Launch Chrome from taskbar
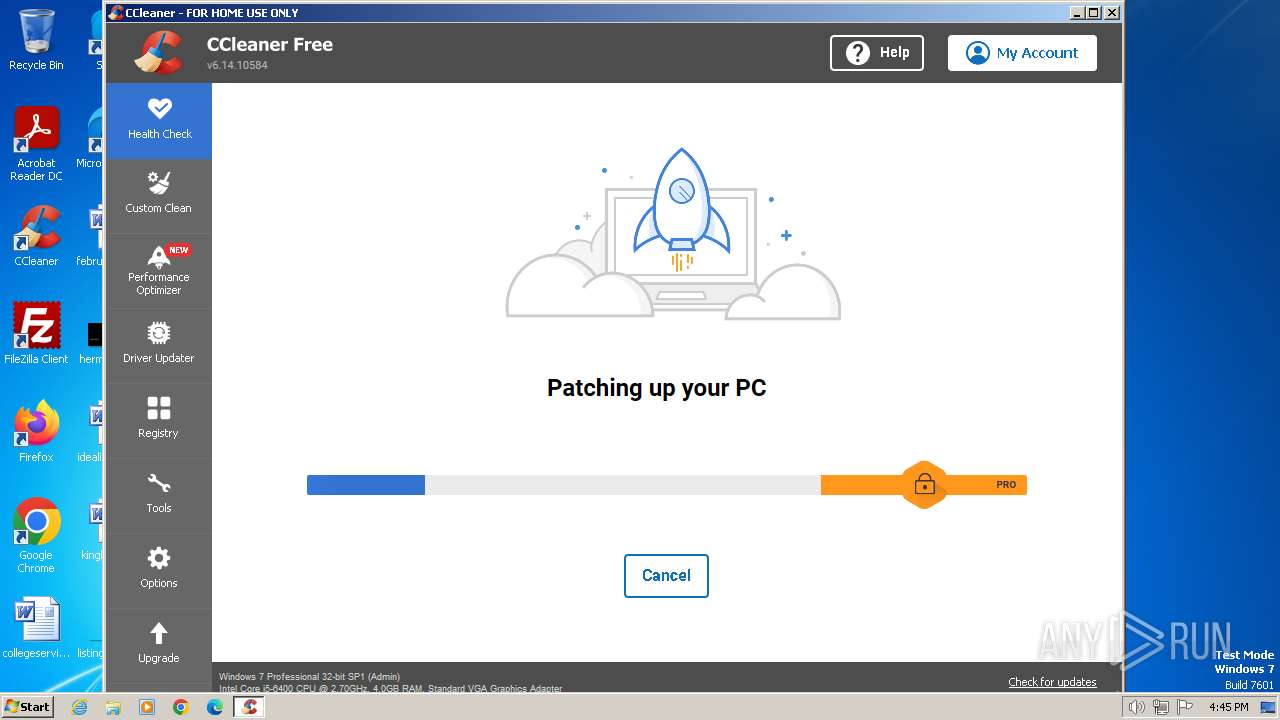Image resolution: width=1280 pixels, height=720 pixels. (181, 707)
